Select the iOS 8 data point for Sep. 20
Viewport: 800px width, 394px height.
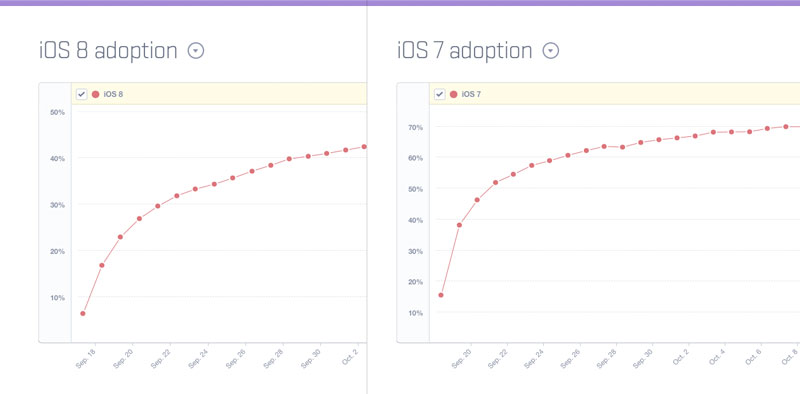coord(139,218)
